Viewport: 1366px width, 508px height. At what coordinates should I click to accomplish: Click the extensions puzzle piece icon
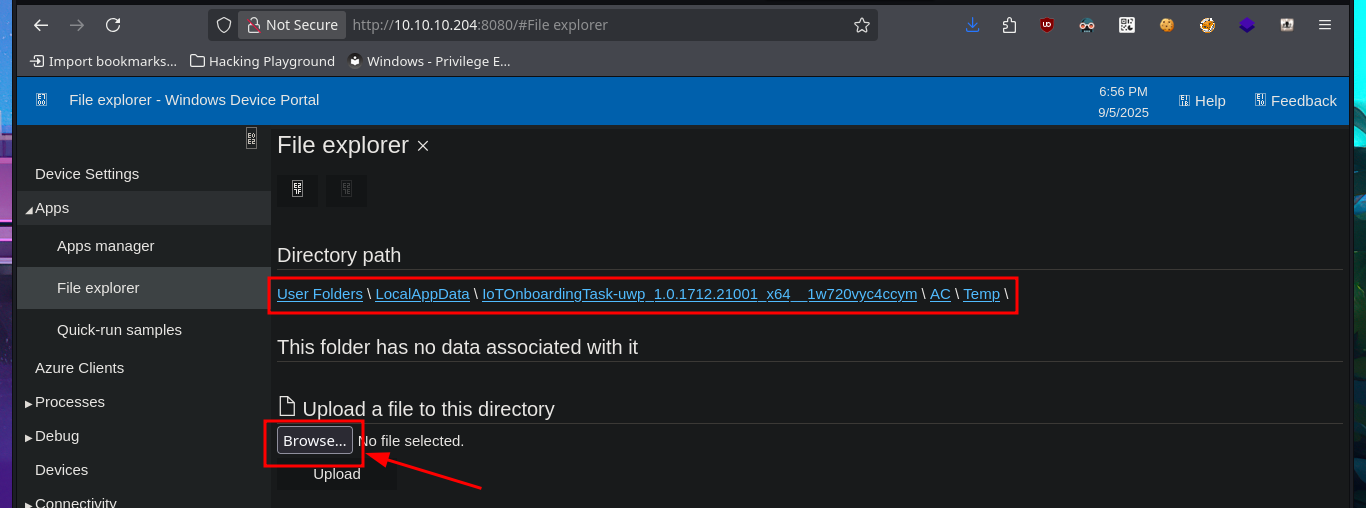pyautogui.click(x=1009, y=25)
